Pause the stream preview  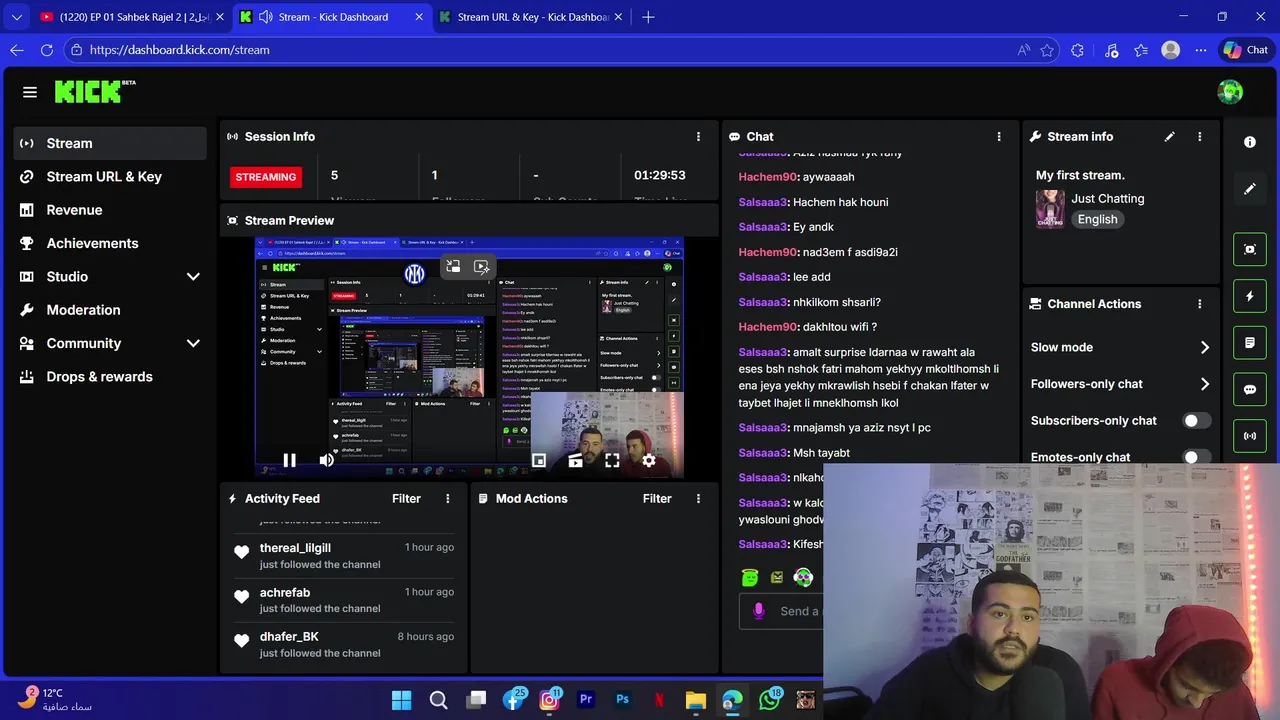289,460
